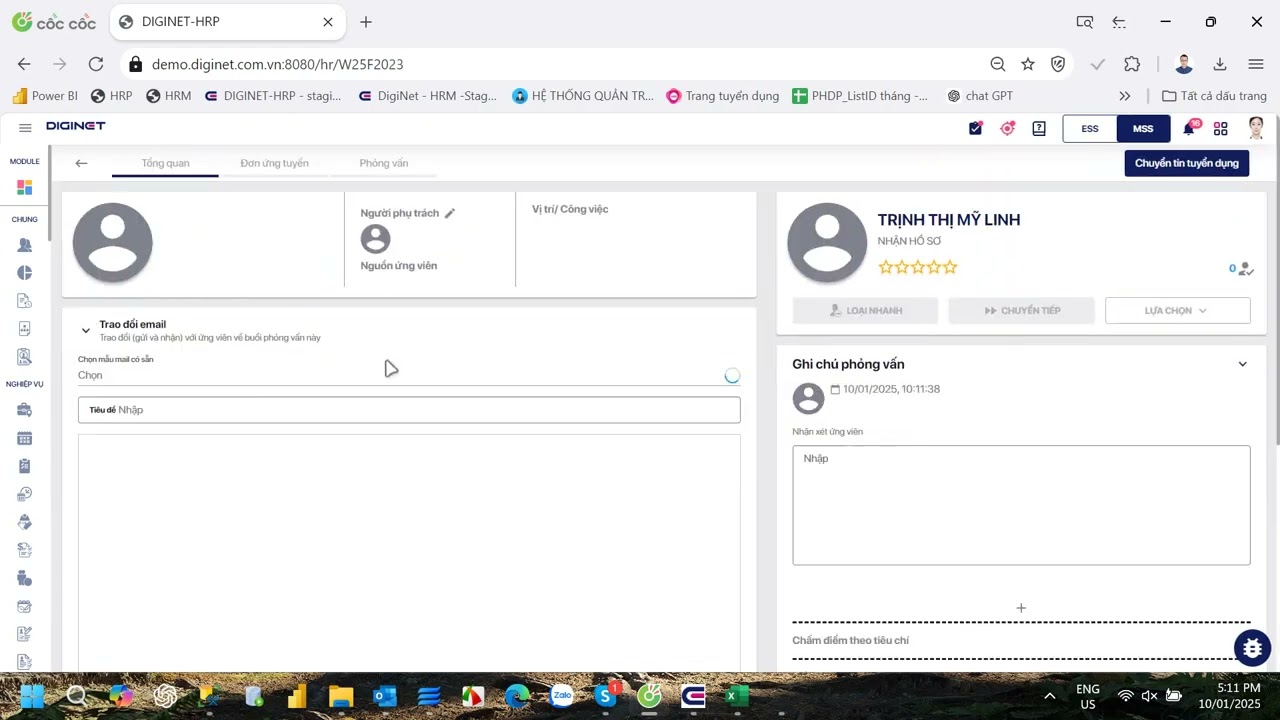Viewport: 1280px width, 720px height.
Task: Bookmark this page with the star icon
Action: (x=1028, y=64)
